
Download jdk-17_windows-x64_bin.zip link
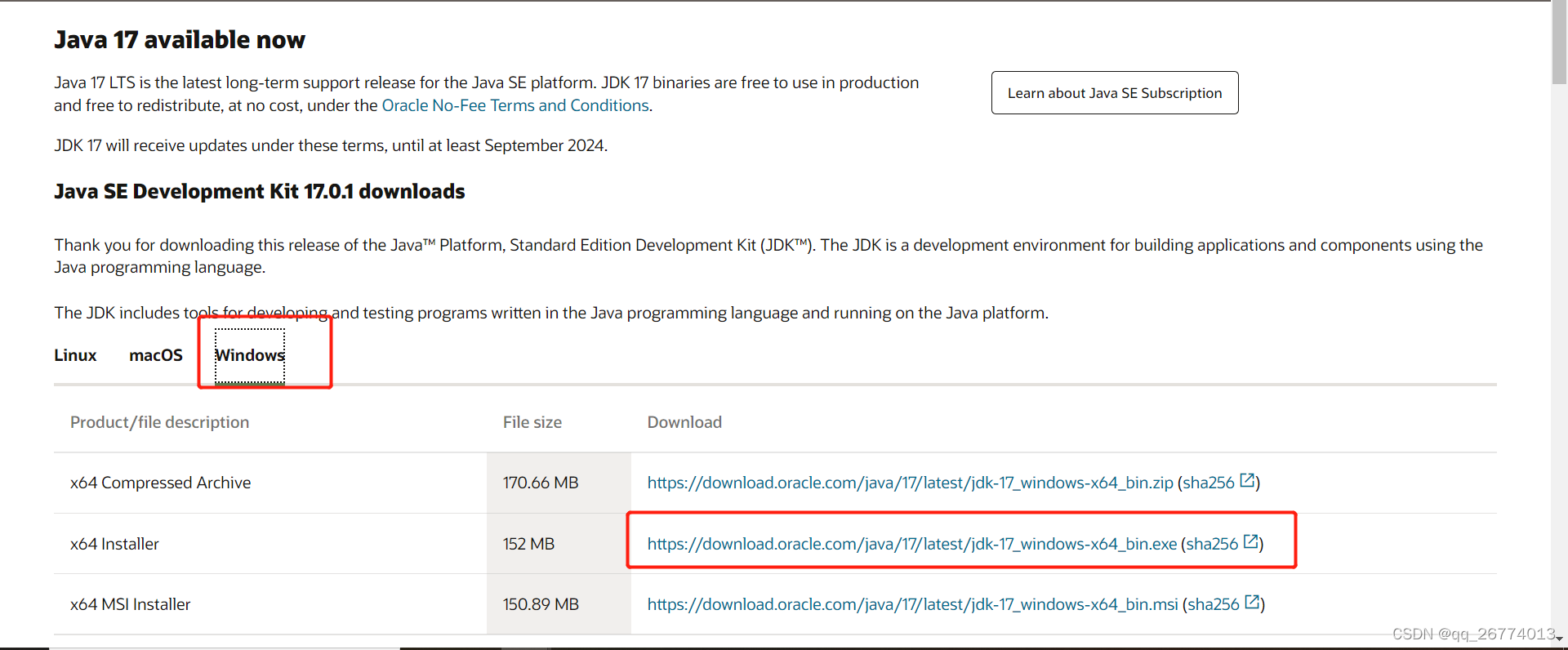(x=911, y=483)
